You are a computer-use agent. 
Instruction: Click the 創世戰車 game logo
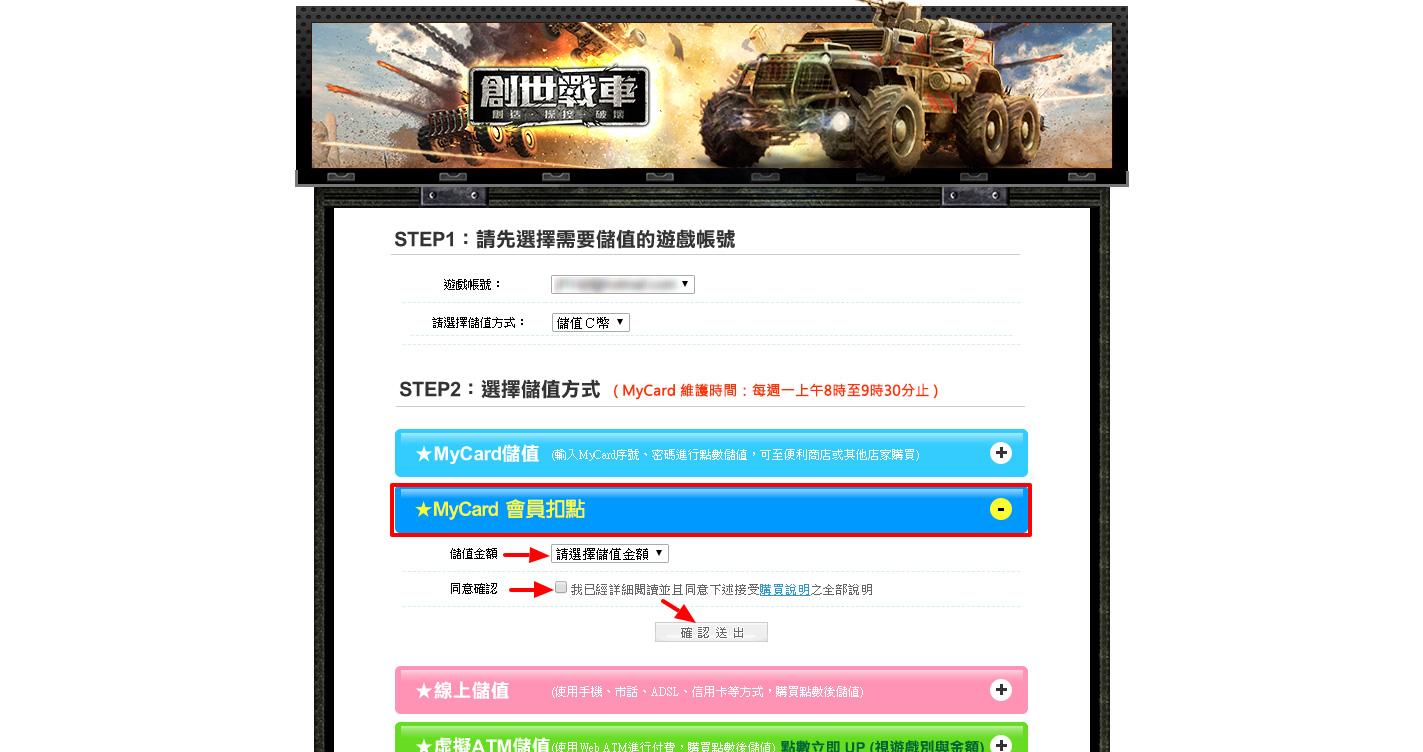click(559, 97)
